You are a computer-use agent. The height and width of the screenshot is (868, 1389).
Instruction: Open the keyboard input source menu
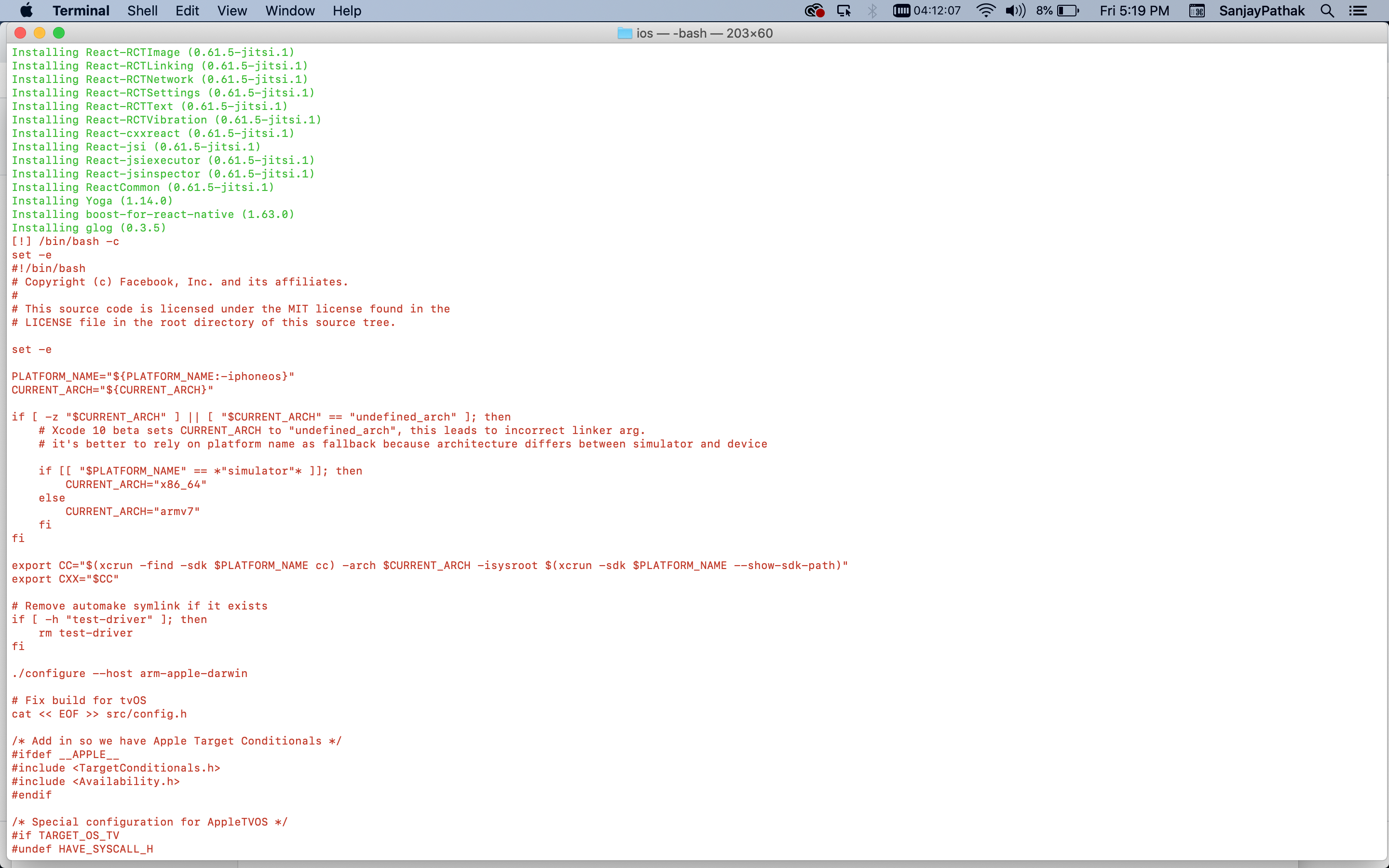click(x=1197, y=10)
